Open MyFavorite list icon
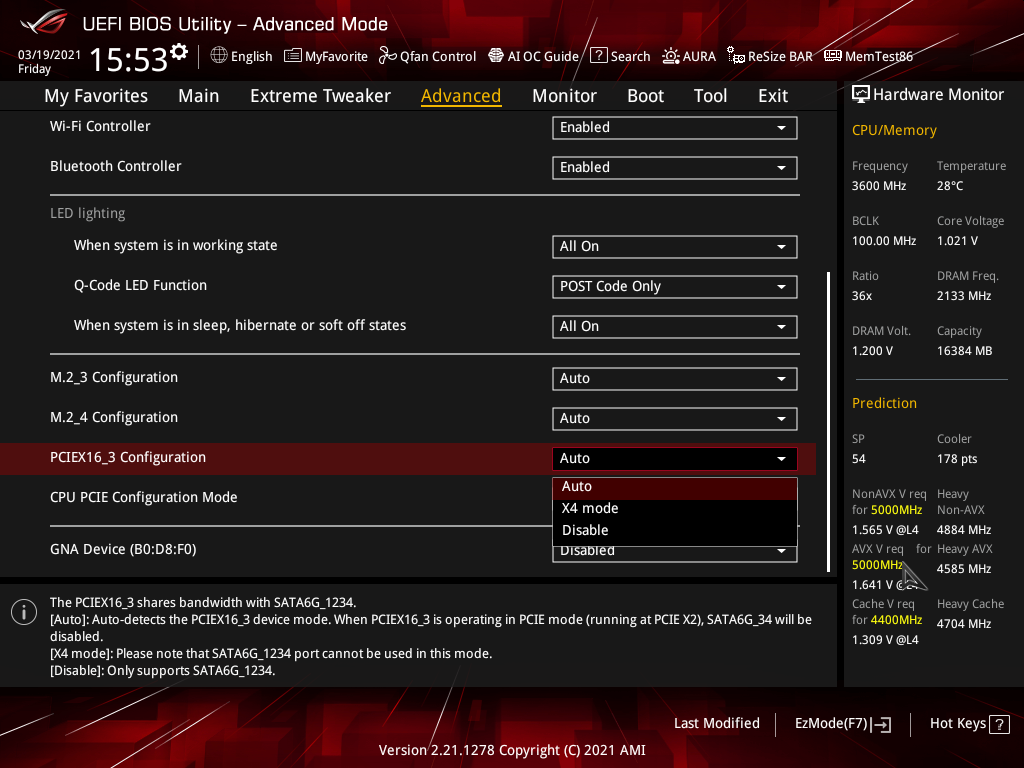Viewport: 1024px width, 768px height. [293, 56]
